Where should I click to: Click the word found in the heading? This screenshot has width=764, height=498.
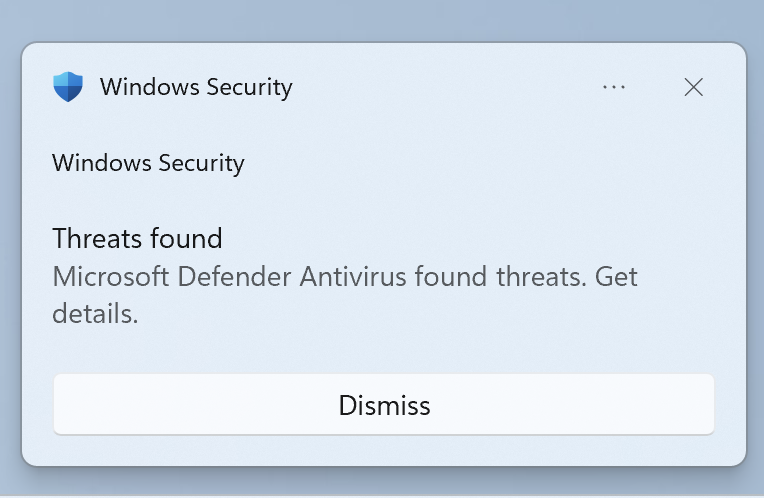coord(186,238)
